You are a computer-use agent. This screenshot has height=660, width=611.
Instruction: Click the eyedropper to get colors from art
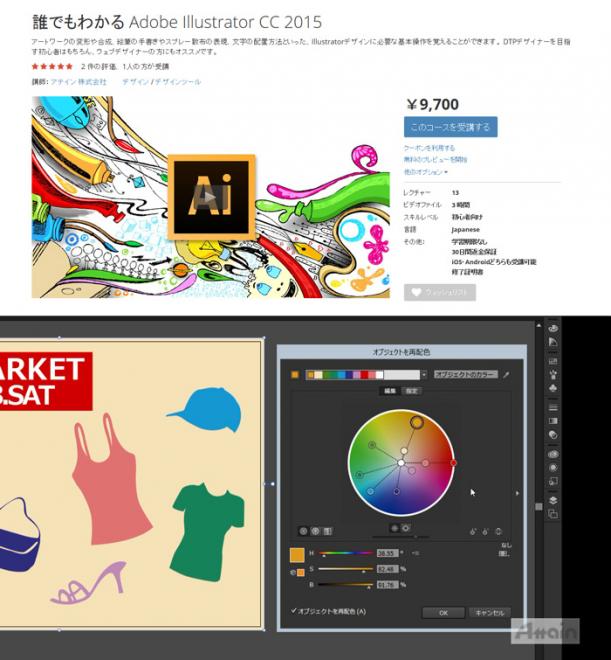click(506, 374)
